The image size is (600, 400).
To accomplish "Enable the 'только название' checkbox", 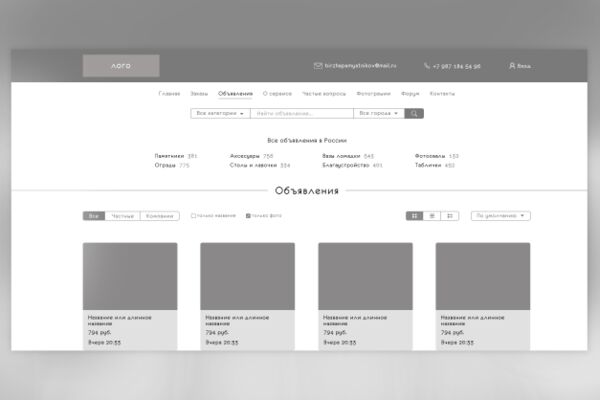I will (193, 216).
